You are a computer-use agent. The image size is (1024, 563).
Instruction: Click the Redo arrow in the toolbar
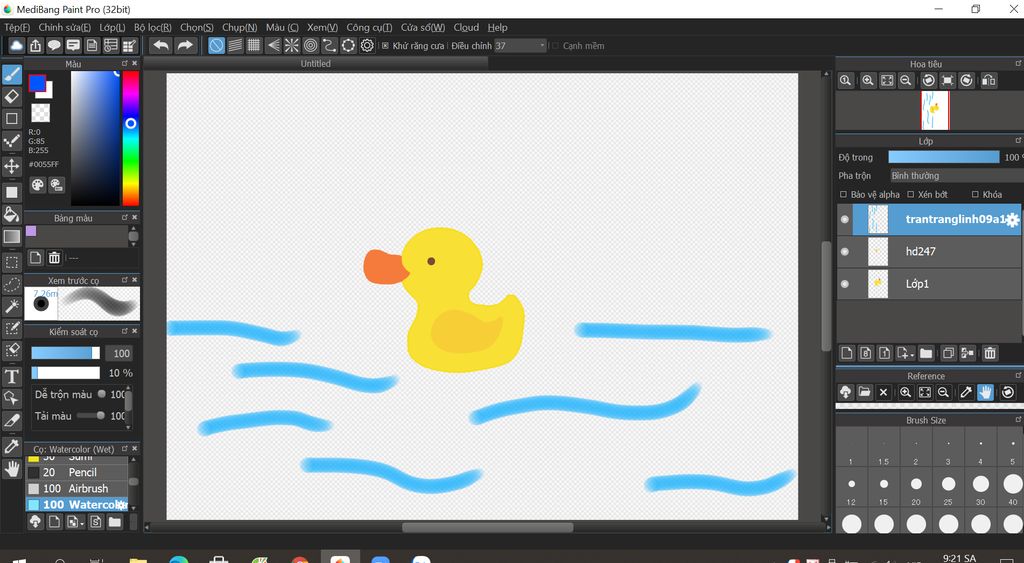click(185, 45)
